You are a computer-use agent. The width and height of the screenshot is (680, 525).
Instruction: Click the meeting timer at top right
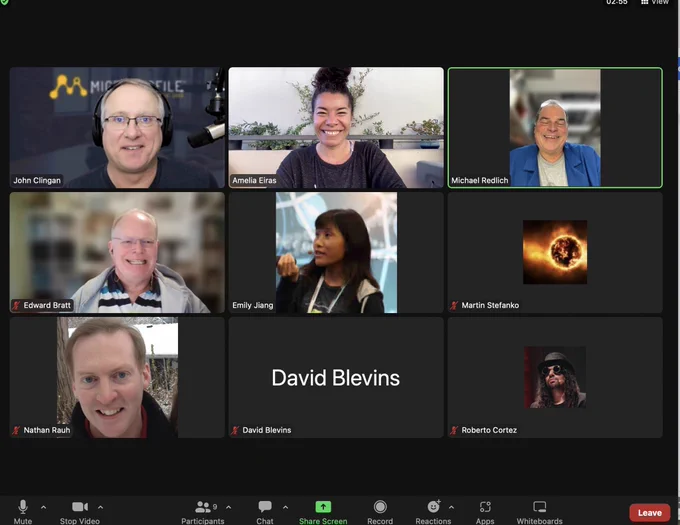coord(617,2)
